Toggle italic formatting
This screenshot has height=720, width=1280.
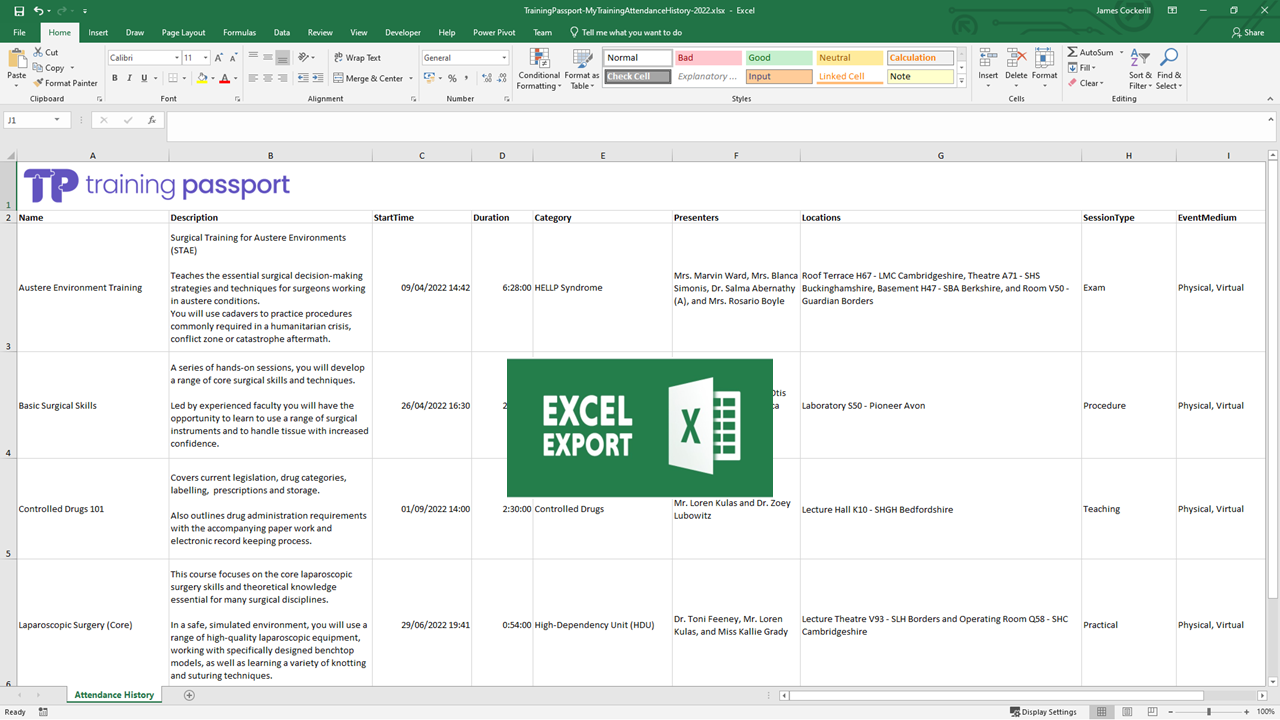pyautogui.click(x=129, y=78)
